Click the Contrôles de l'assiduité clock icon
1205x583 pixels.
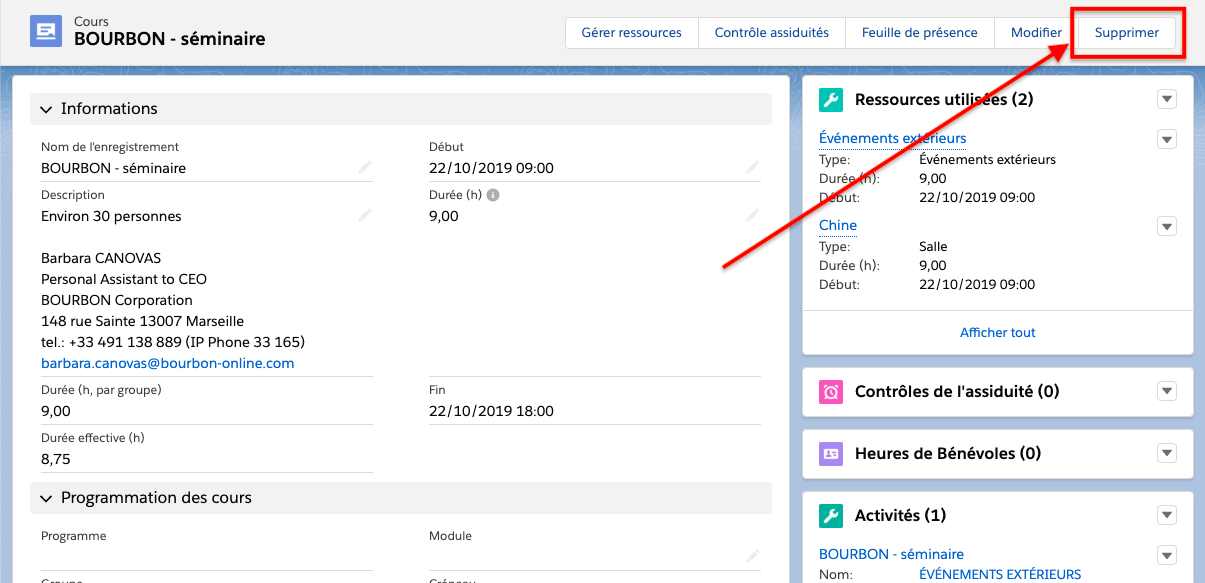pos(831,392)
